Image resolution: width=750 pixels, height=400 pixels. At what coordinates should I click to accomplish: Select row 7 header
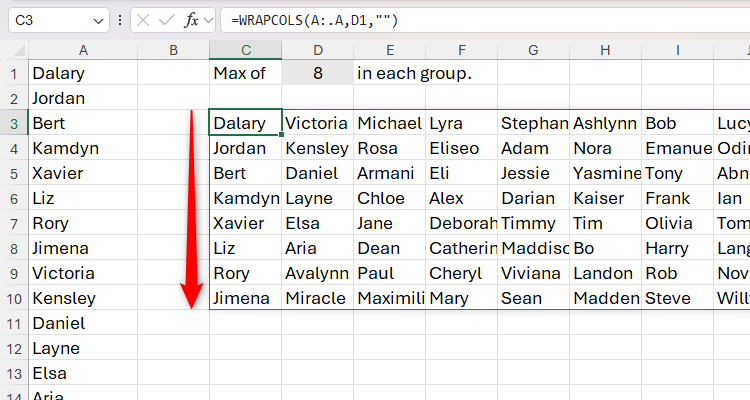tap(14, 223)
